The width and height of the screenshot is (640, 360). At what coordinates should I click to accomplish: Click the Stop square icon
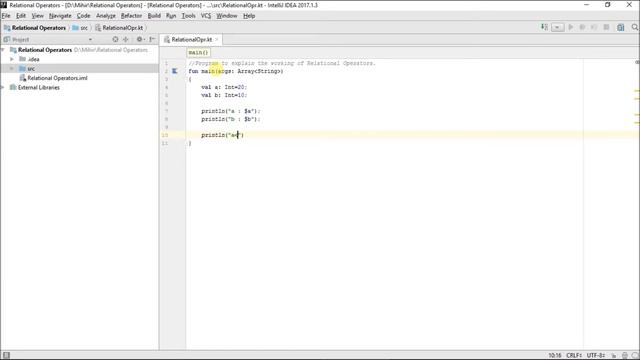(x=607, y=27)
